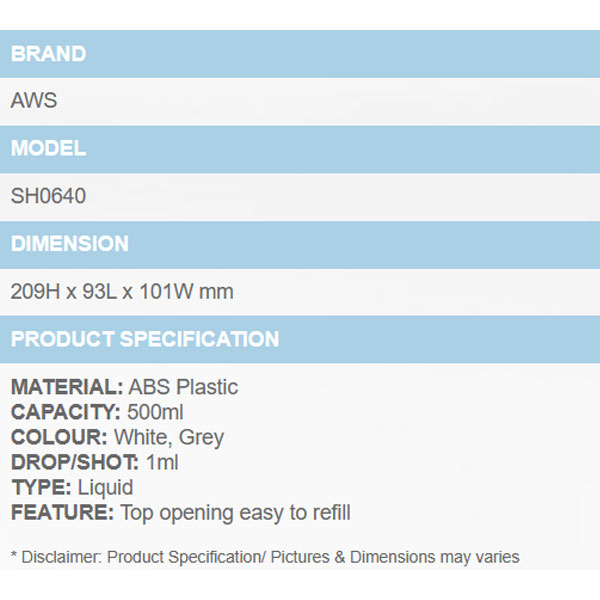
Task: Click the PRODUCT SPECIFICATION header
Action: tap(145, 339)
